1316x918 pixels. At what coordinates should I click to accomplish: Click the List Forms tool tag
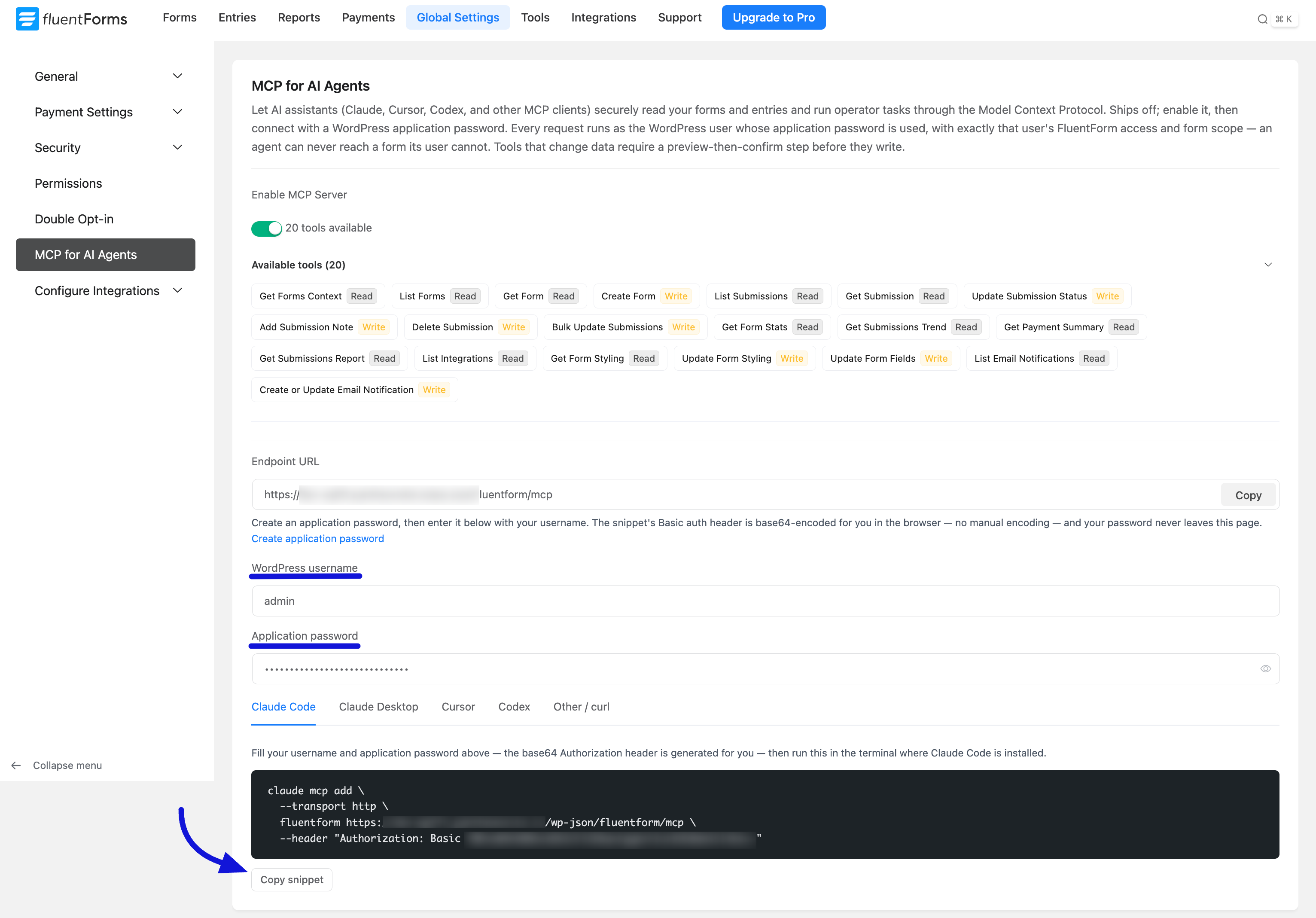click(x=440, y=296)
